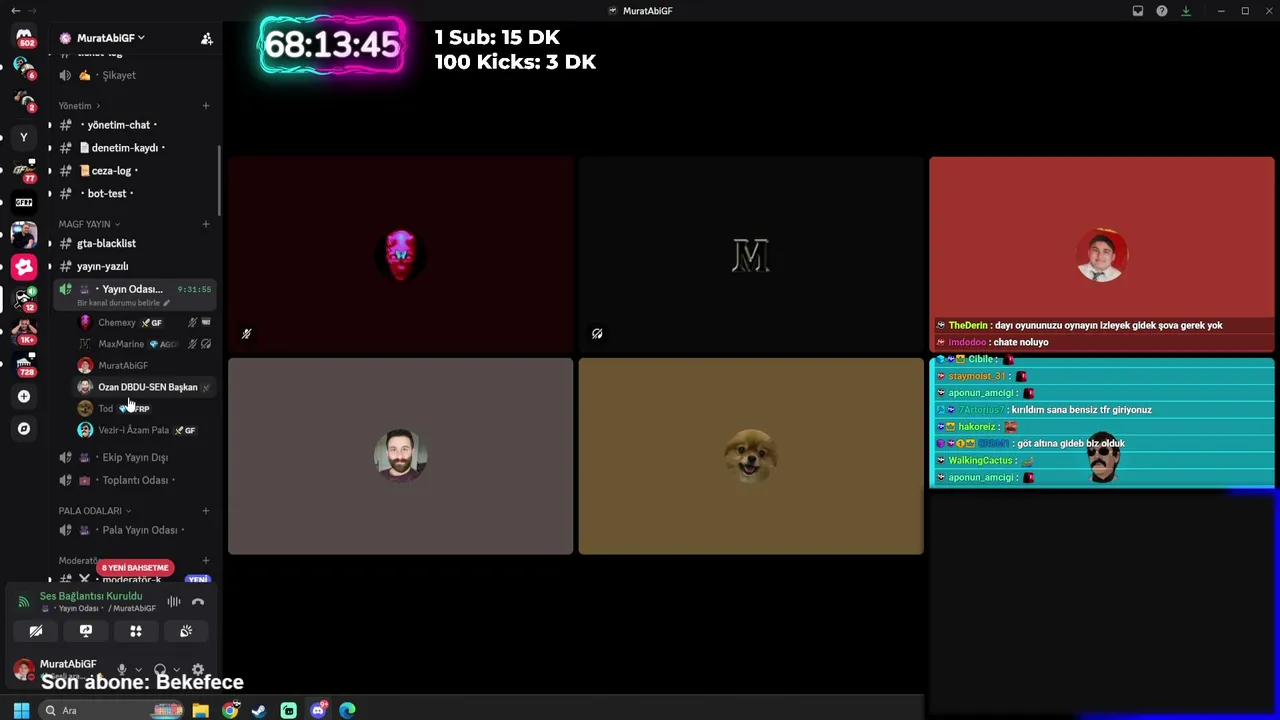Image resolution: width=1280 pixels, height=720 pixels.
Task: Disconnect from voice with the hang-up icon
Action: pyautogui.click(x=198, y=602)
